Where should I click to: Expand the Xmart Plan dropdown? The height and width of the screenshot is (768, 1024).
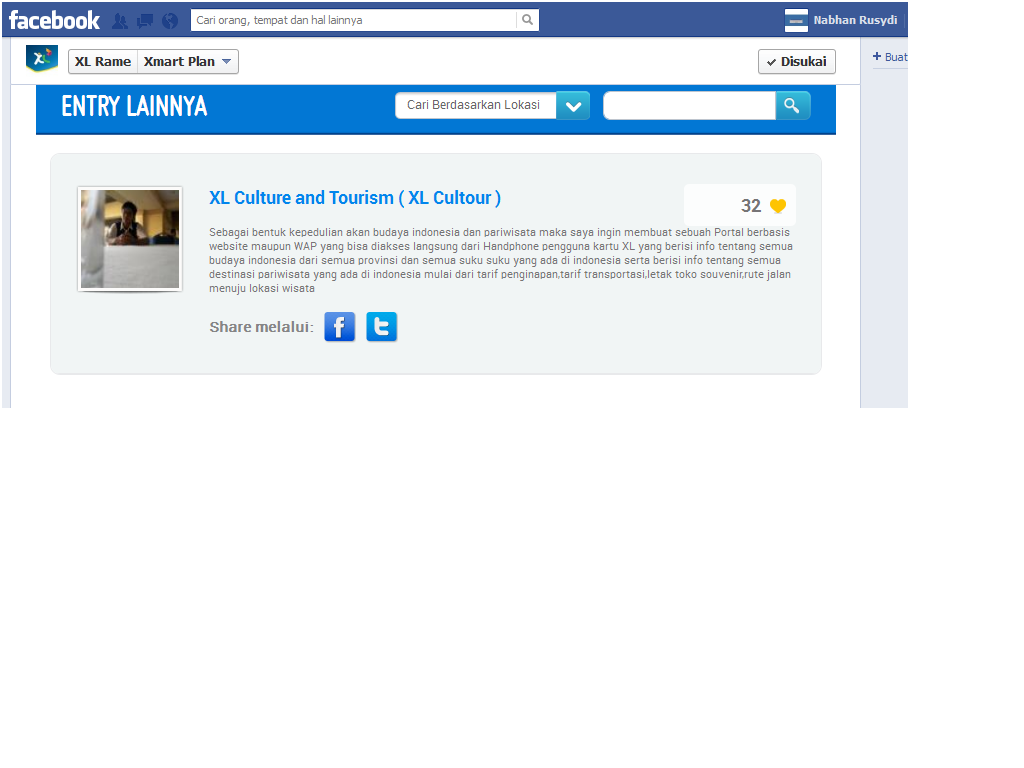click(188, 62)
